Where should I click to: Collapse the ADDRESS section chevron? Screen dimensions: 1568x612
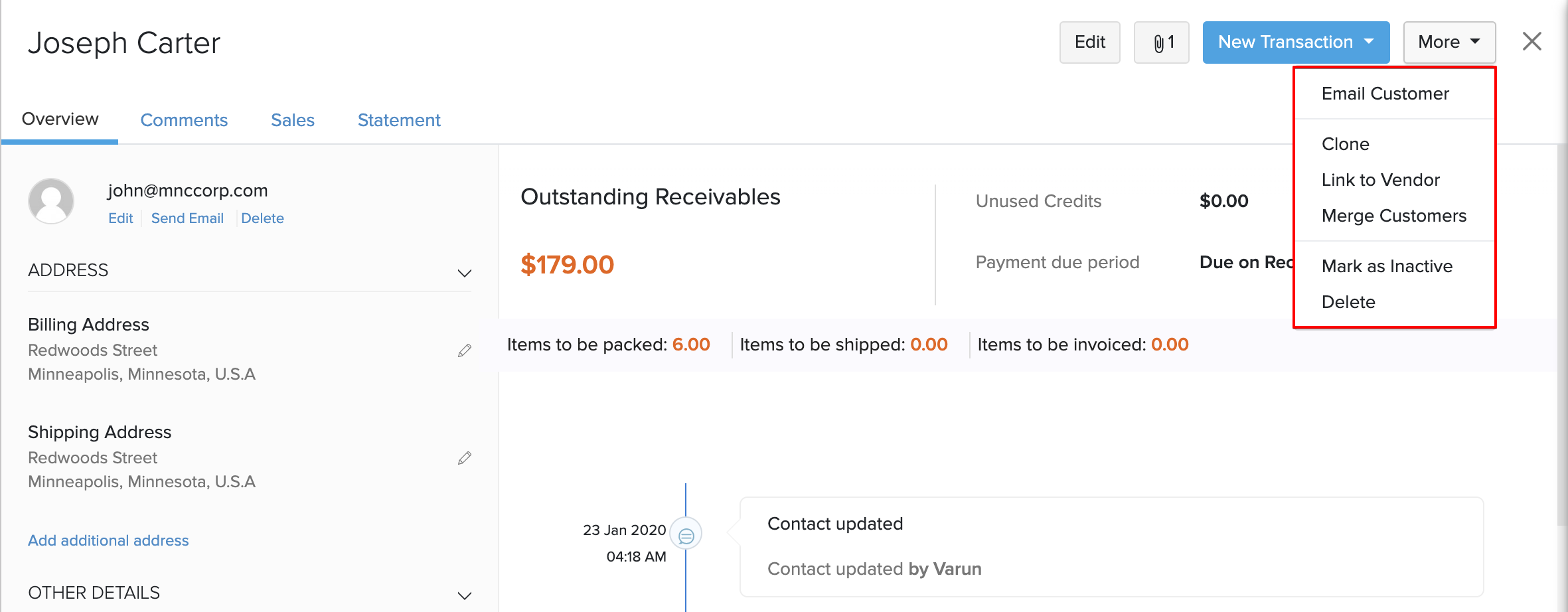pyautogui.click(x=465, y=273)
